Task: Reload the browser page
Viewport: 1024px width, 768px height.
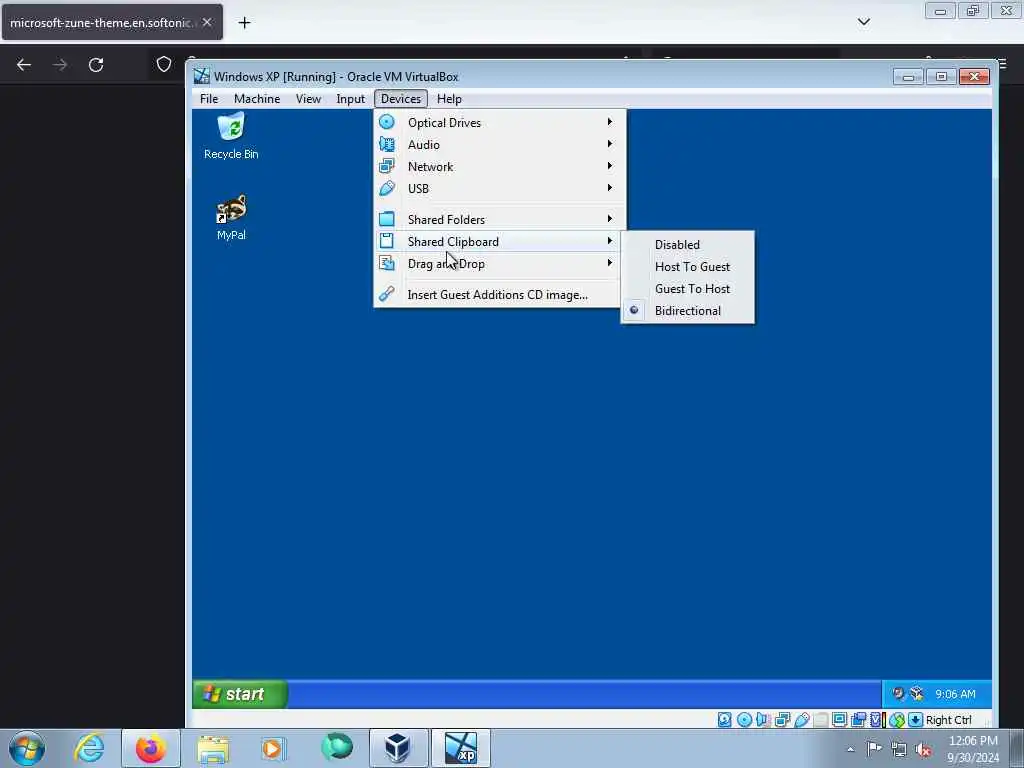Action: point(96,65)
